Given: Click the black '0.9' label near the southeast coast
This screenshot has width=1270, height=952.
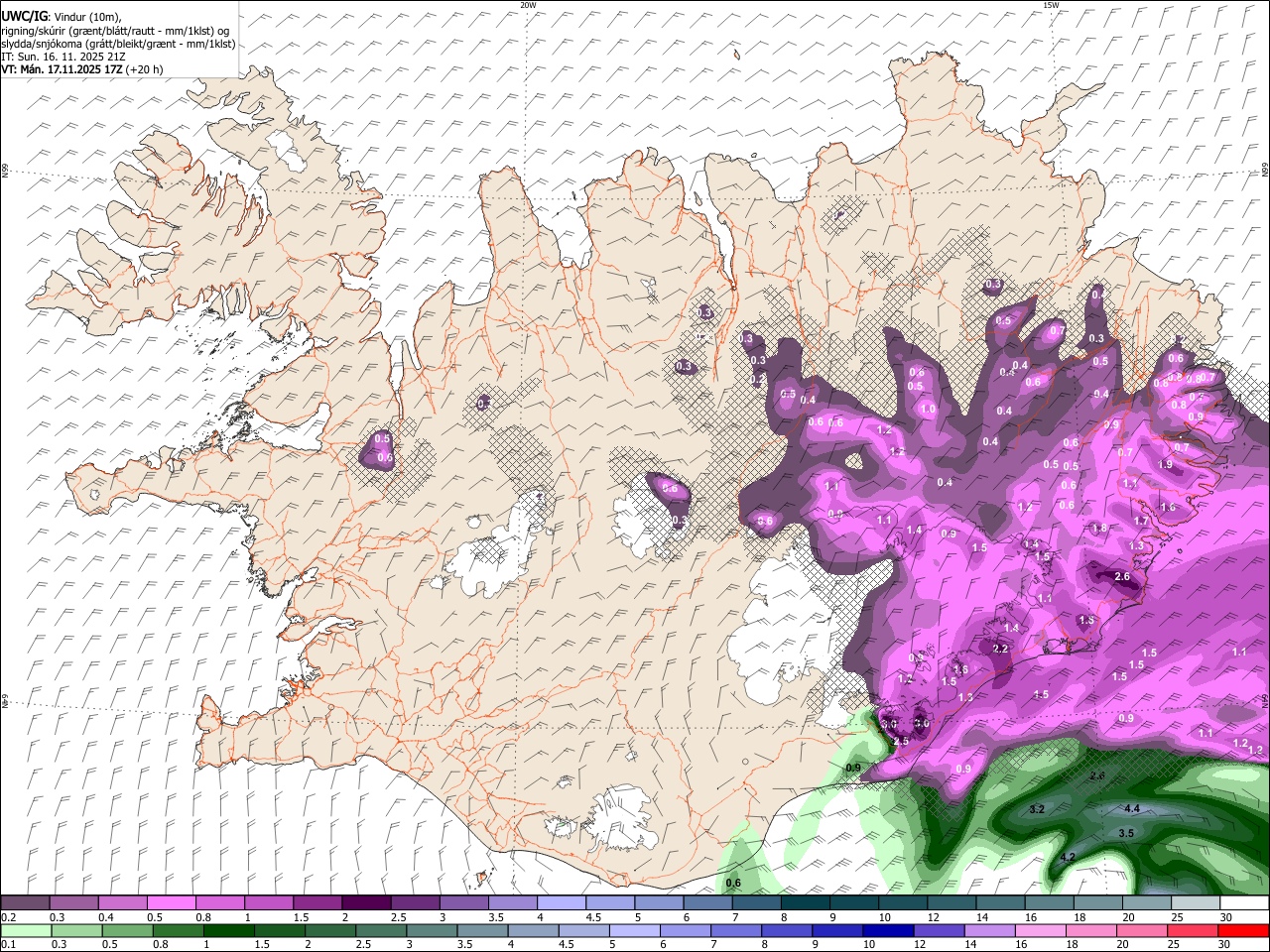Looking at the screenshot, I should 853,768.
